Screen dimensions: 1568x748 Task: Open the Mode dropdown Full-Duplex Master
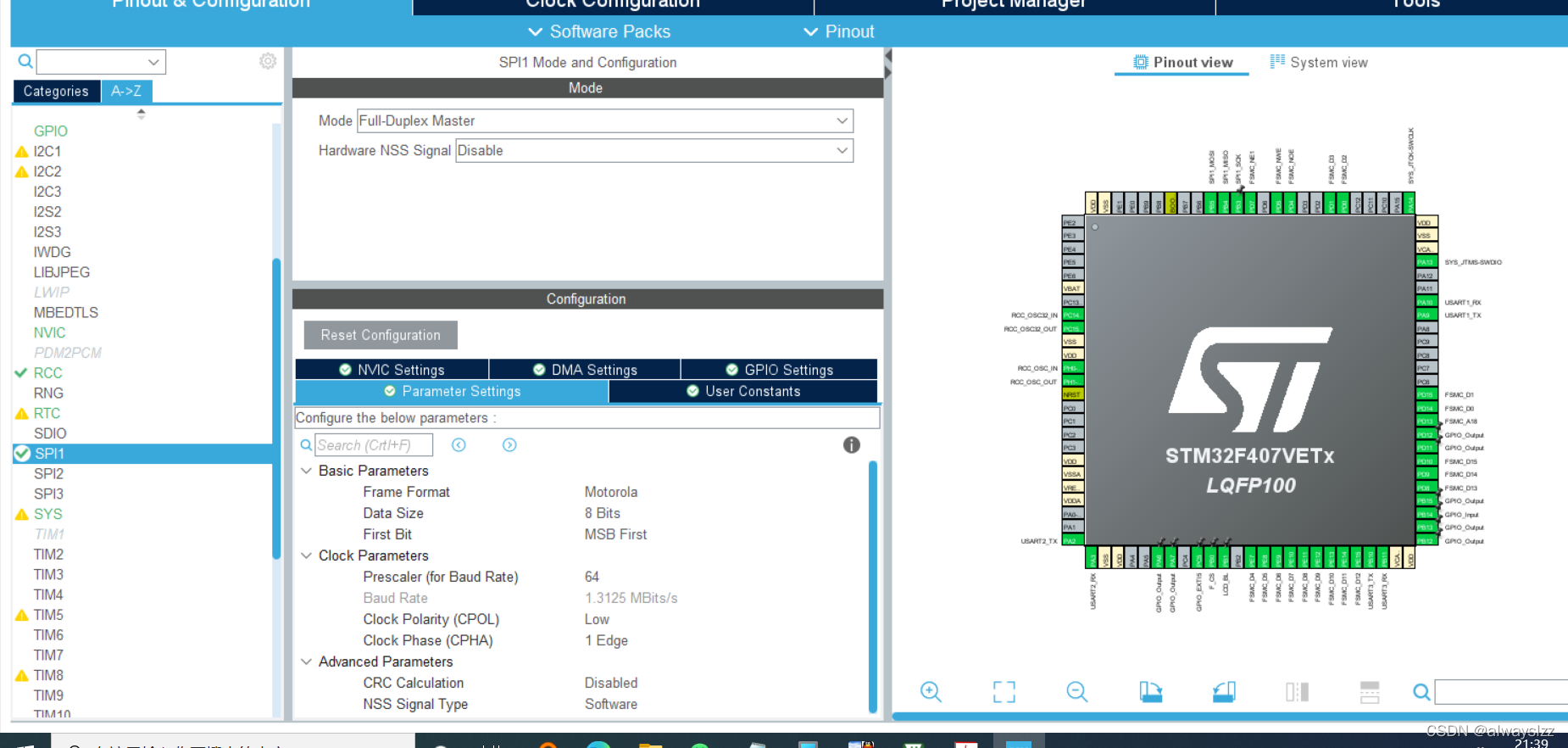coord(605,120)
